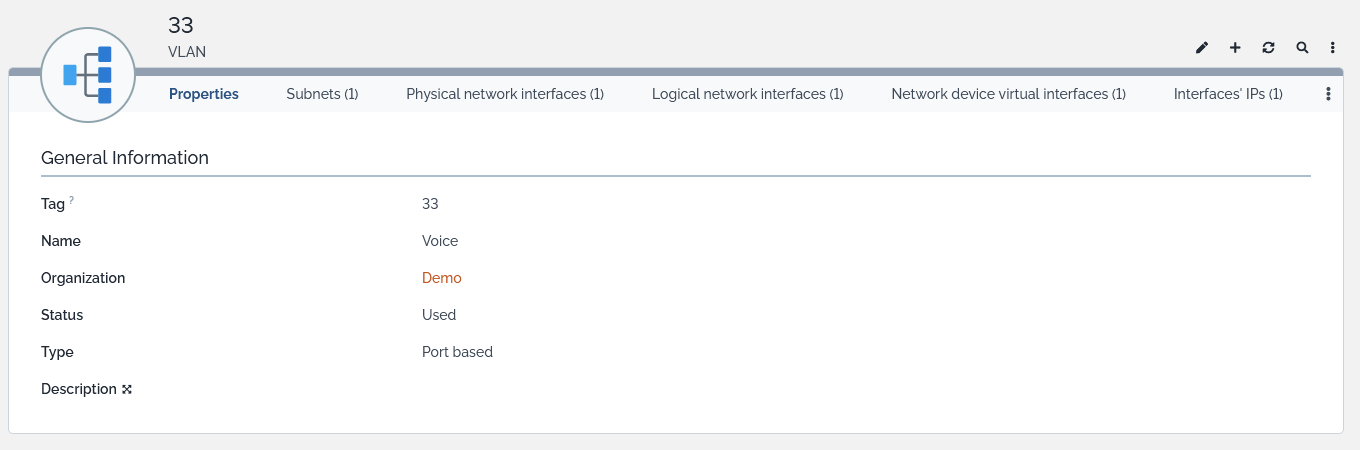Click the VLAN class icon
Image resolution: width=1360 pixels, height=450 pixels.
coord(88,75)
